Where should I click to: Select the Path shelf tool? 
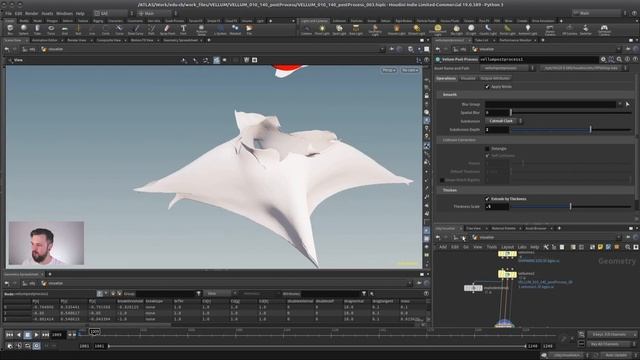pyautogui.click(x=151, y=29)
